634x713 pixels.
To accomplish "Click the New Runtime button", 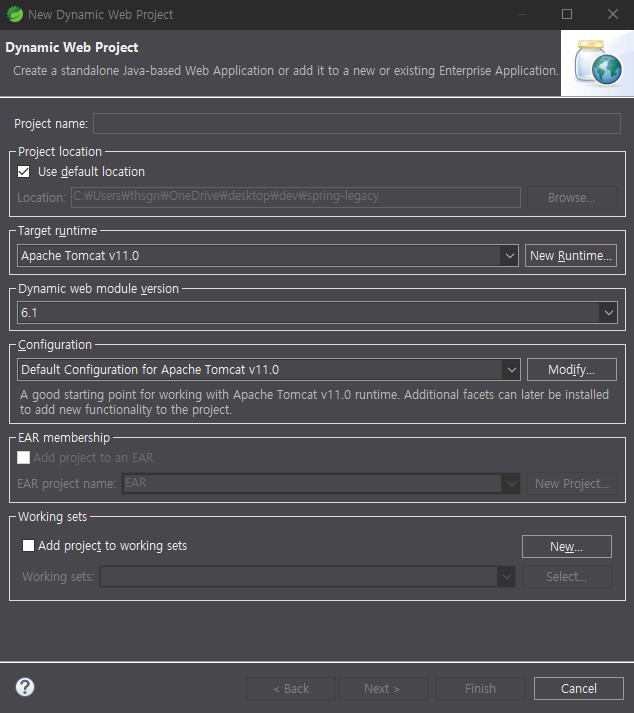I will [x=570, y=256].
